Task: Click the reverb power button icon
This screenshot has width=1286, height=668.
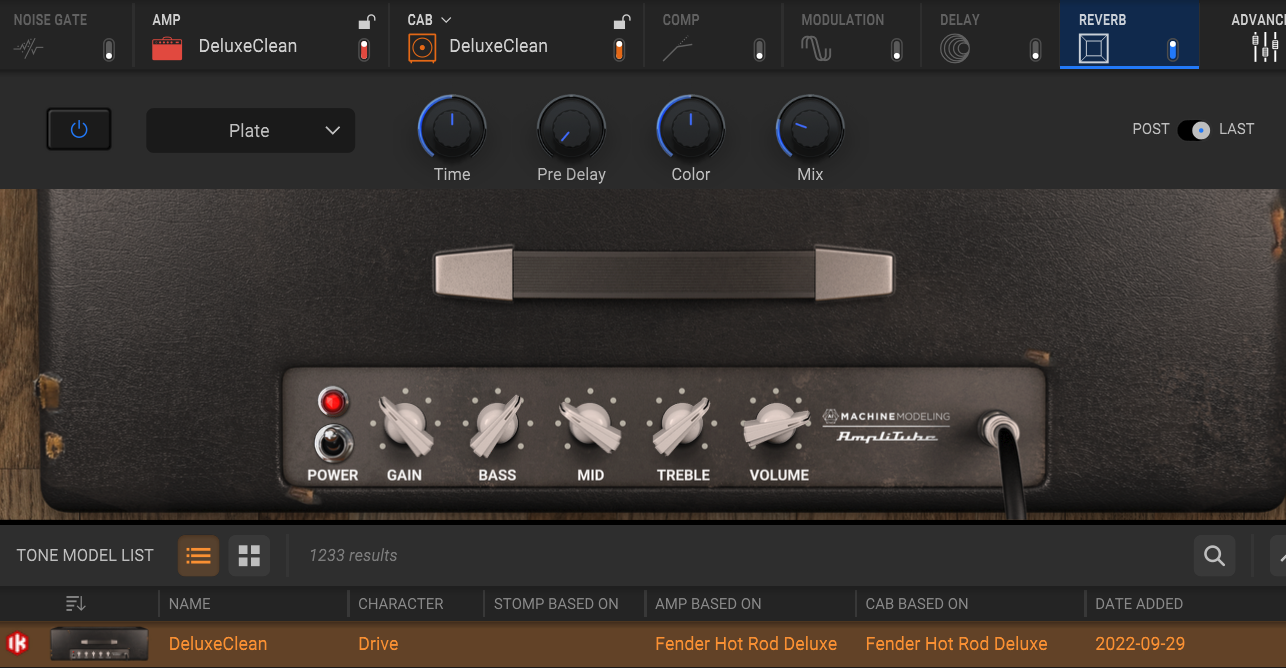Action: [79, 130]
